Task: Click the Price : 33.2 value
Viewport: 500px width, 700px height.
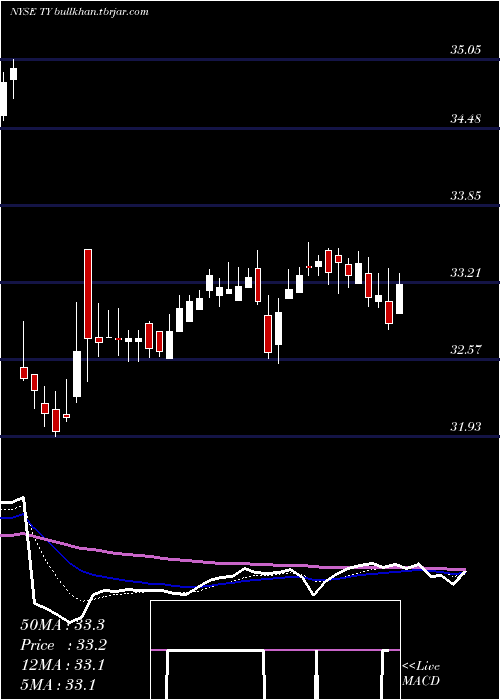Action: (x=63, y=645)
